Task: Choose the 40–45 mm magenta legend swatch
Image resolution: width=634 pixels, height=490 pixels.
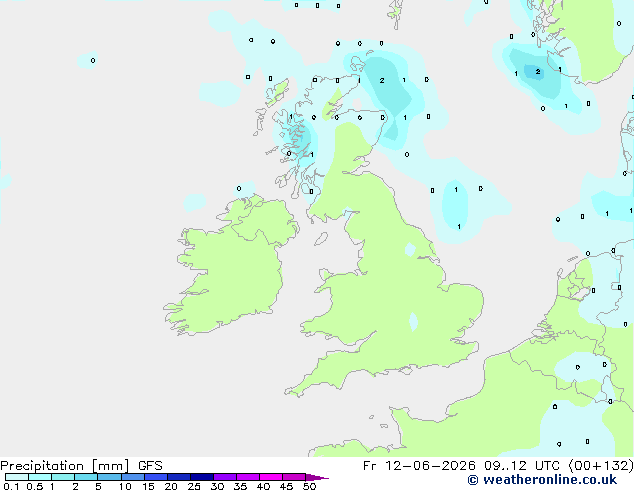Action: click(271, 477)
